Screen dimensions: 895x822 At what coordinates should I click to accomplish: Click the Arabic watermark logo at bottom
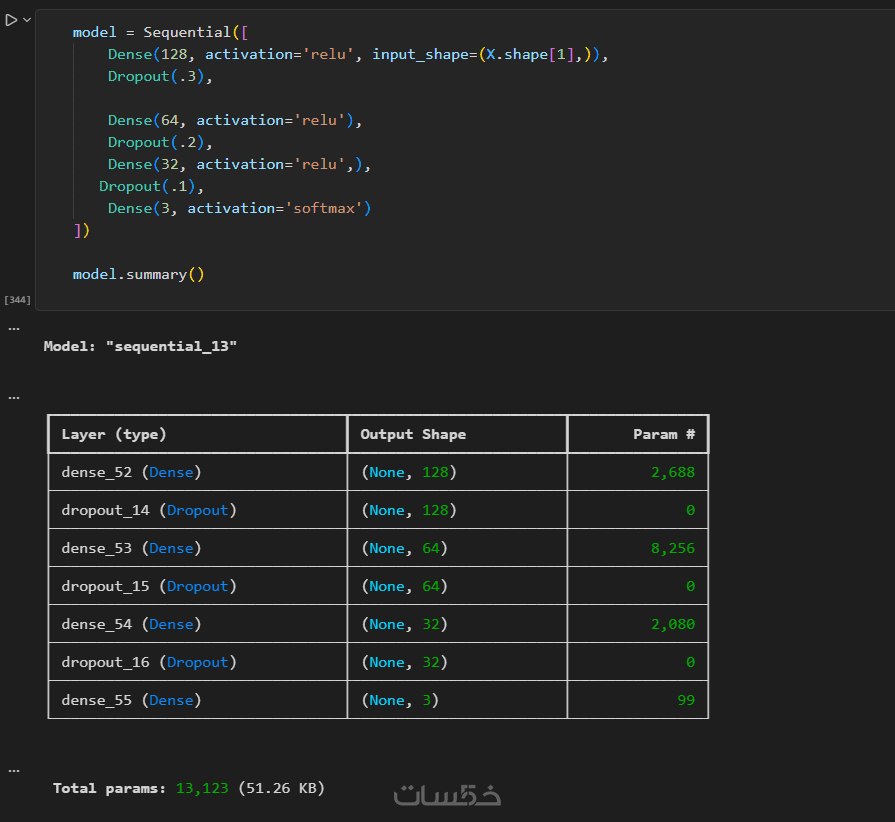[x=447, y=795]
